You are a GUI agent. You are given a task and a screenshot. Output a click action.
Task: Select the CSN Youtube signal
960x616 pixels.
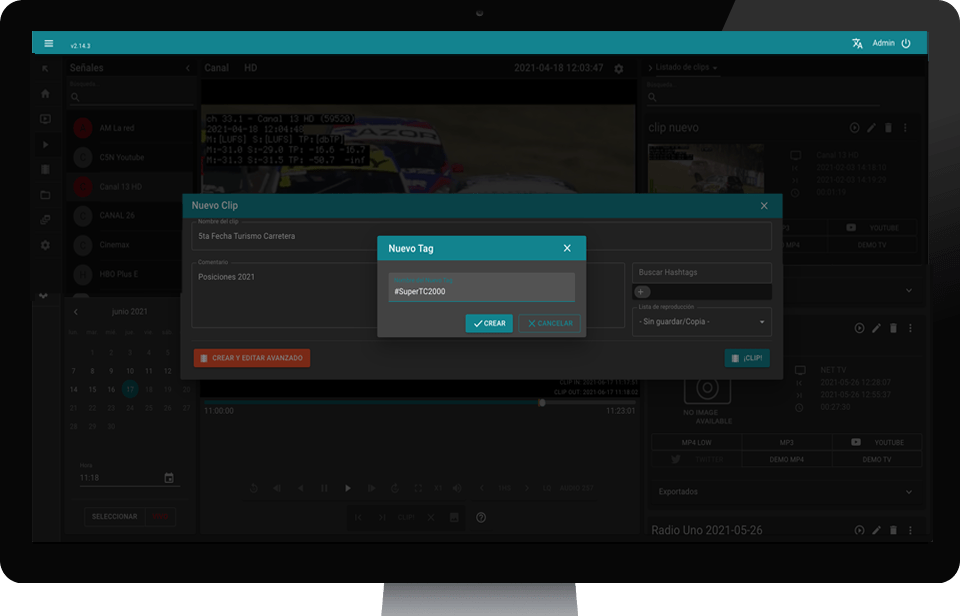(130, 157)
